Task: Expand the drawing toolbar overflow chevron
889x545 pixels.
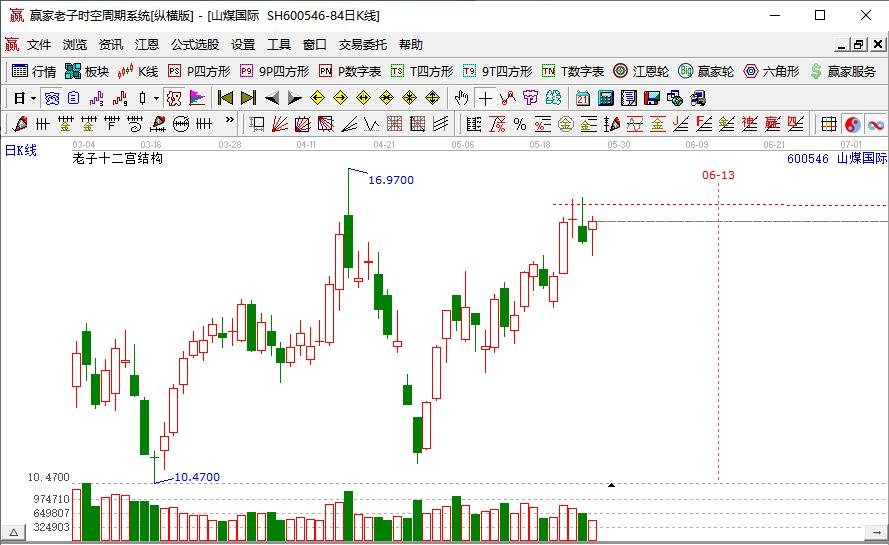Action: 230,120
